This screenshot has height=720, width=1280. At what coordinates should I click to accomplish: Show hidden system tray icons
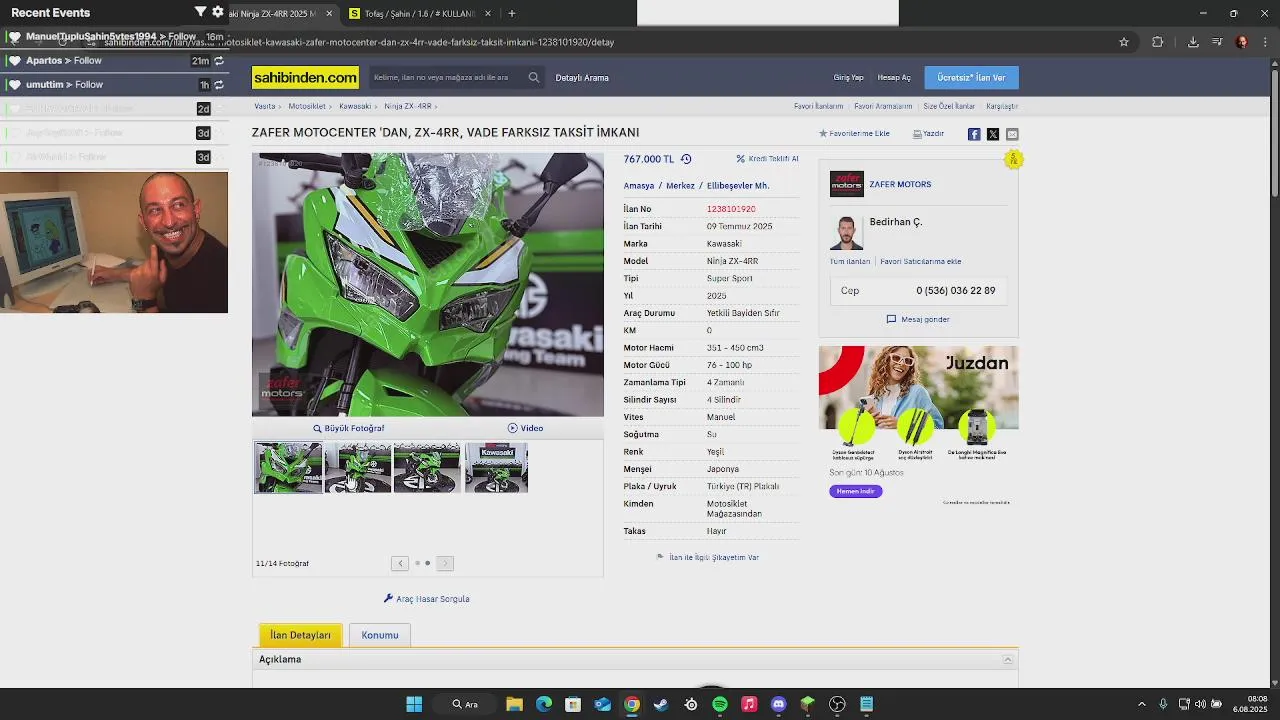pyautogui.click(x=1142, y=704)
